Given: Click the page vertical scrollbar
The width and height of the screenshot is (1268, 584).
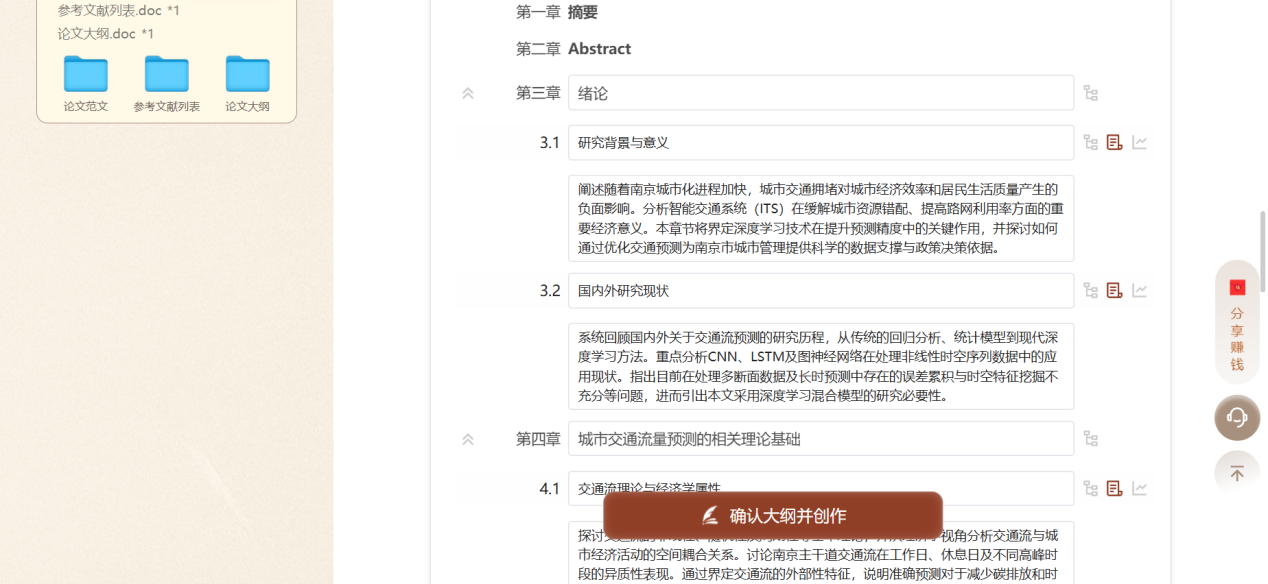Looking at the screenshot, I should pos(1263,251).
